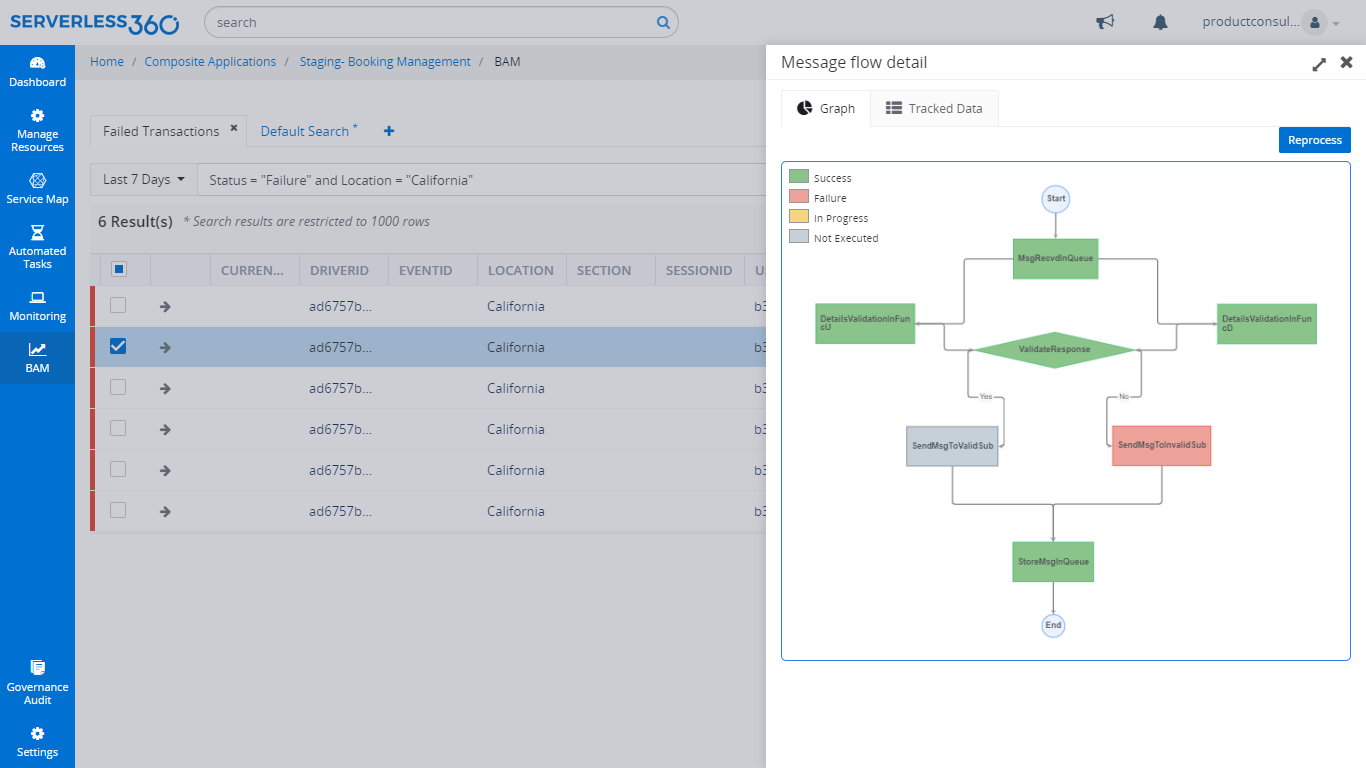Viewport: 1366px width, 768px height.
Task: Open the Last 7 Days dropdown
Action: 144,180
